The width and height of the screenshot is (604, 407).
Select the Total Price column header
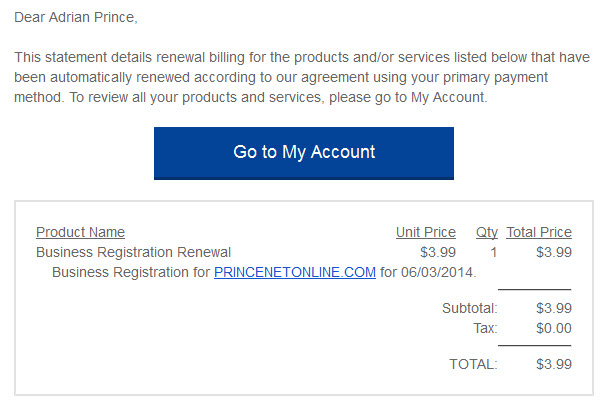coord(539,232)
